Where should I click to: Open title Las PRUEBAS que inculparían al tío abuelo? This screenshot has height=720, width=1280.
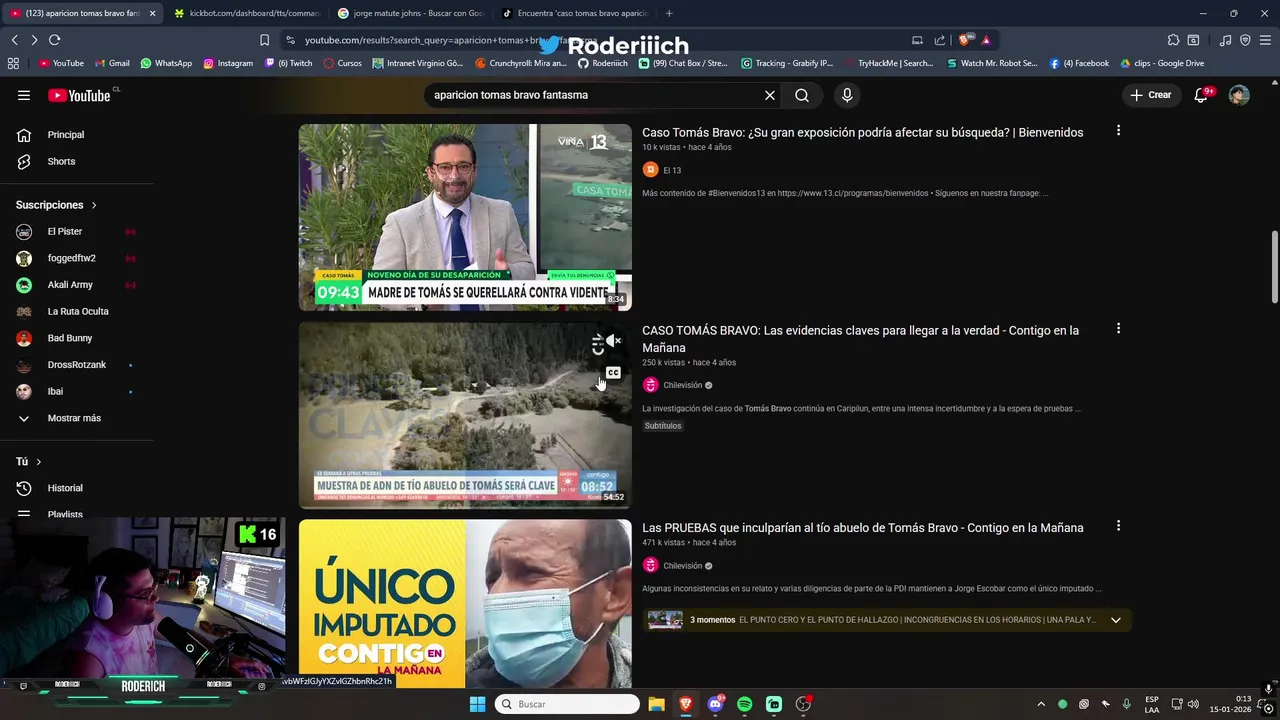click(862, 528)
